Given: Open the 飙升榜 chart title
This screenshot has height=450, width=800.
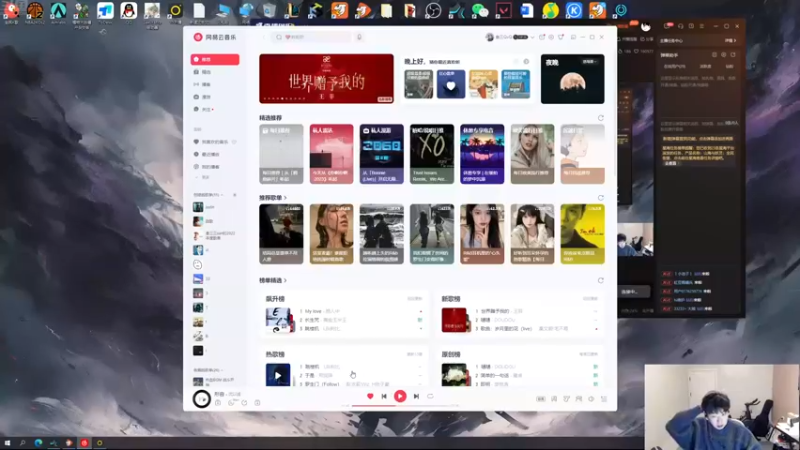Looking at the screenshot, I should coord(275,298).
